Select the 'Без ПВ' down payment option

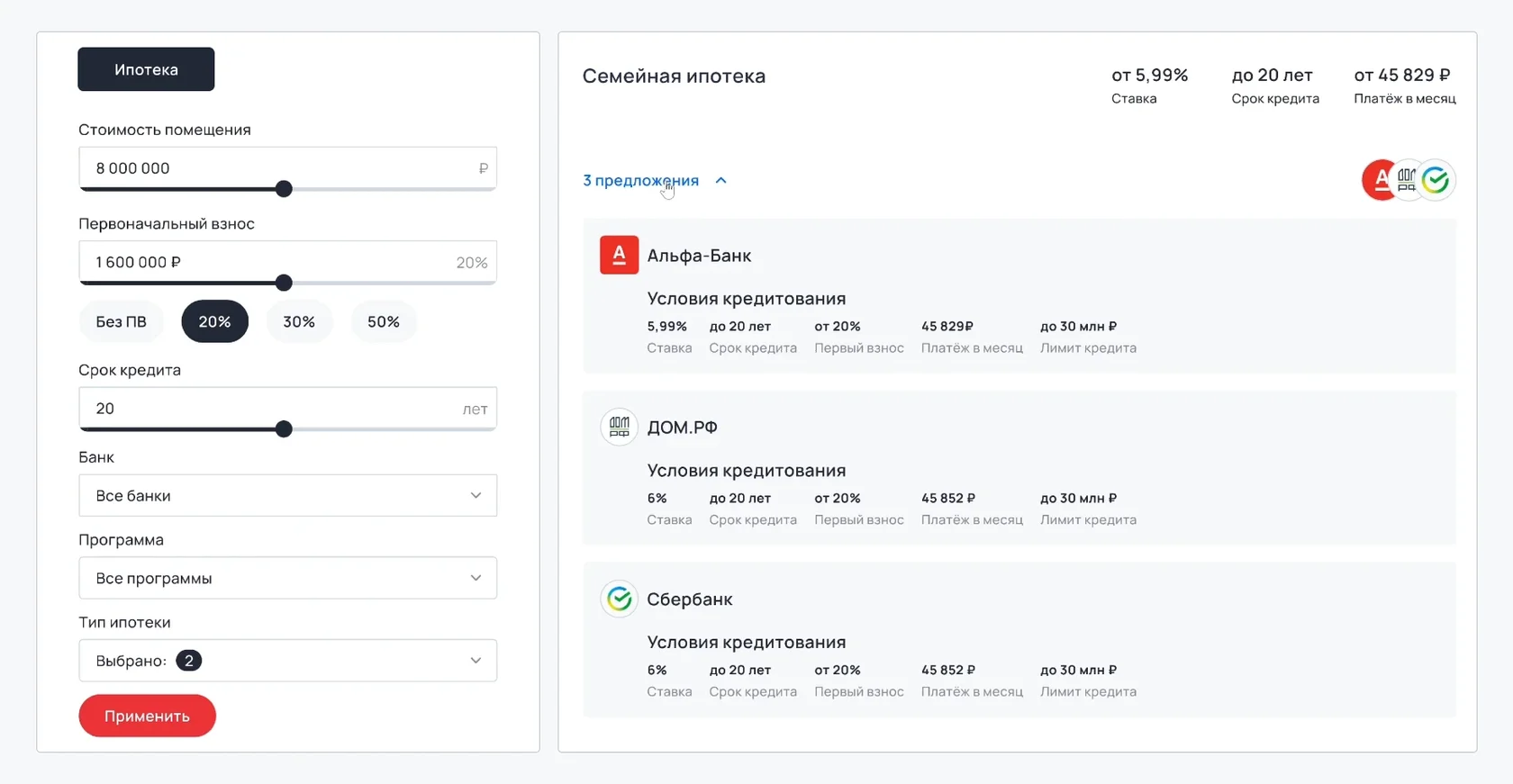pos(122,322)
